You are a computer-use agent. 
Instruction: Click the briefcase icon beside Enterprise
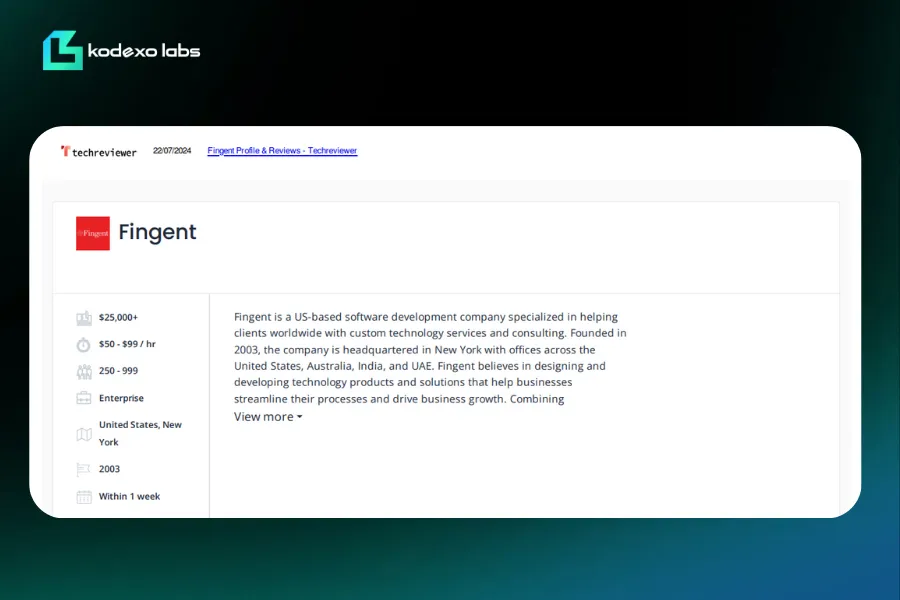pyautogui.click(x=84, y=398)
